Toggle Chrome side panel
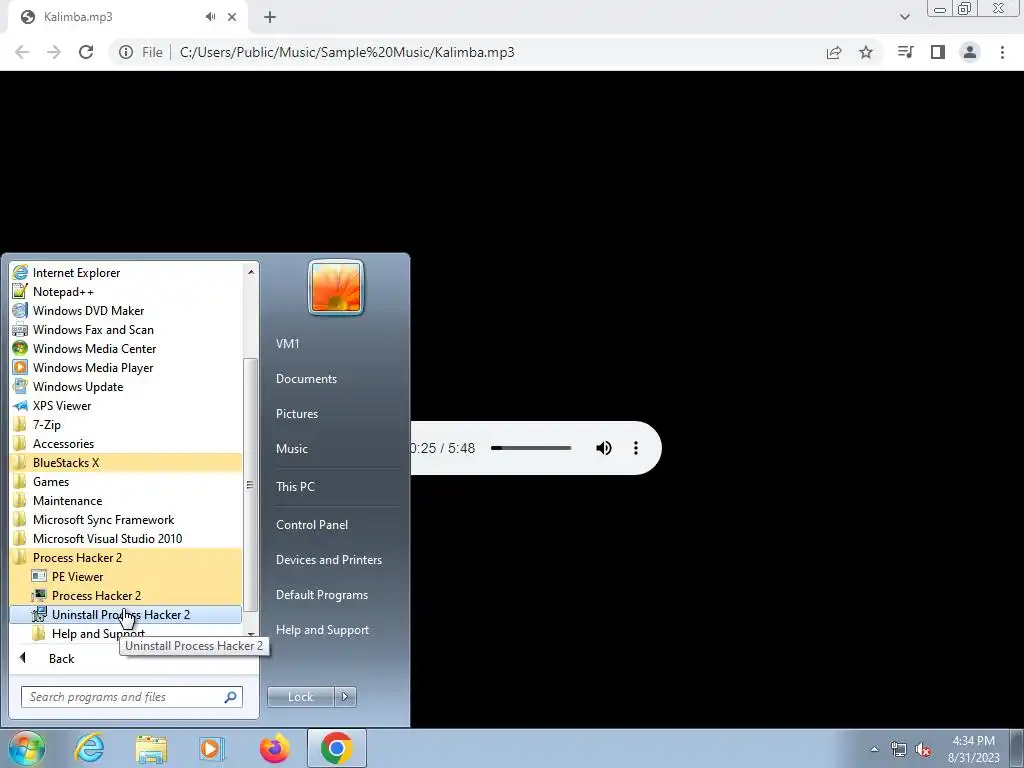This screenshot has height=768, width=1024. (x=938, y=52)
